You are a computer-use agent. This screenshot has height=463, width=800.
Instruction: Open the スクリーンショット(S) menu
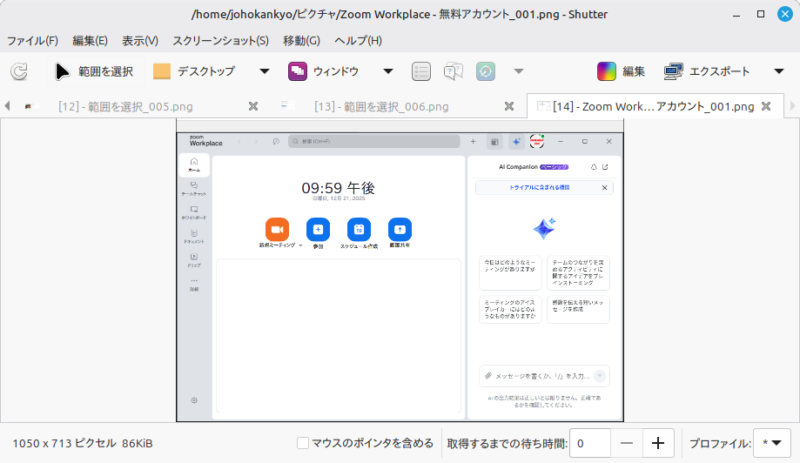(x=220, y=41)
